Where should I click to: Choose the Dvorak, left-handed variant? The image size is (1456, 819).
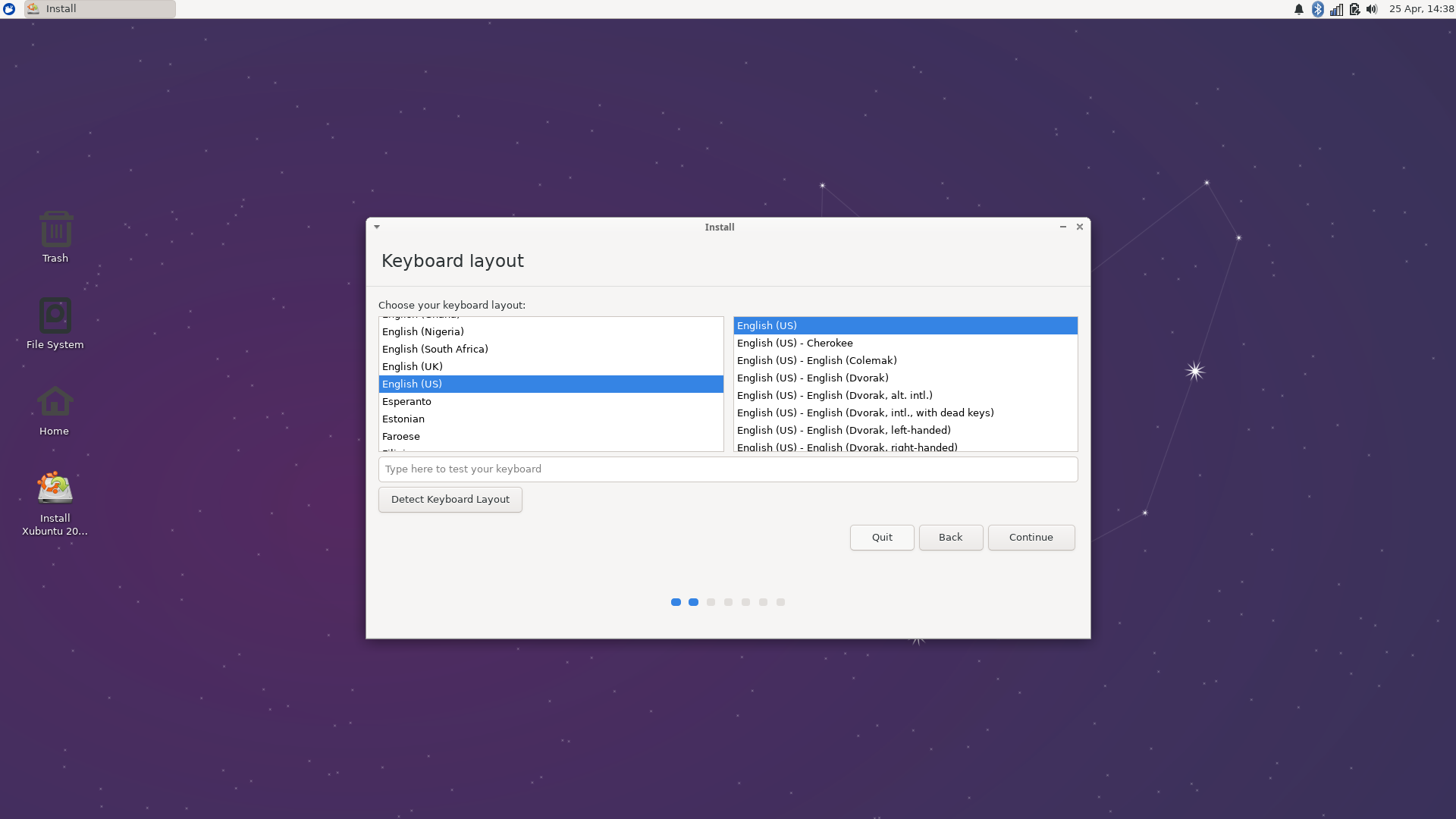point(905,430)
